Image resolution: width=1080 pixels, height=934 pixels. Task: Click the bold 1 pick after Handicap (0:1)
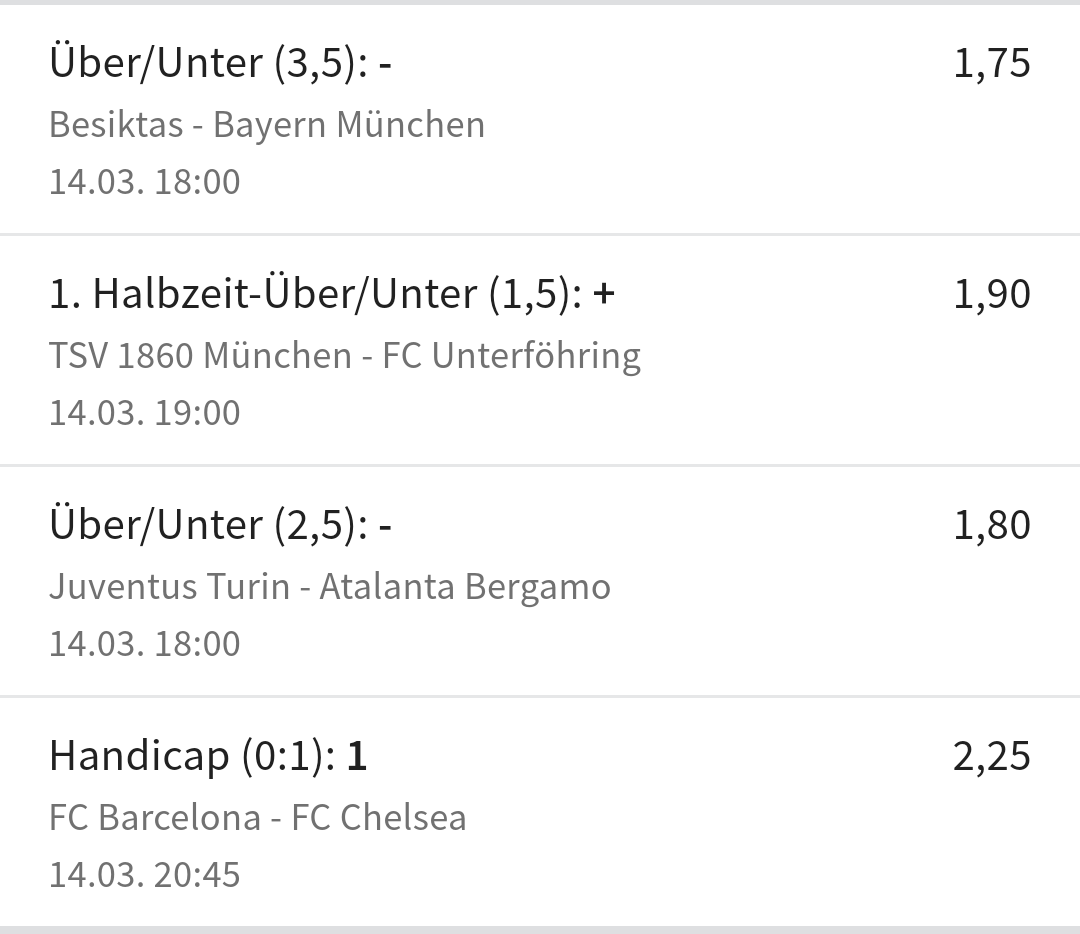pos(357,756)
